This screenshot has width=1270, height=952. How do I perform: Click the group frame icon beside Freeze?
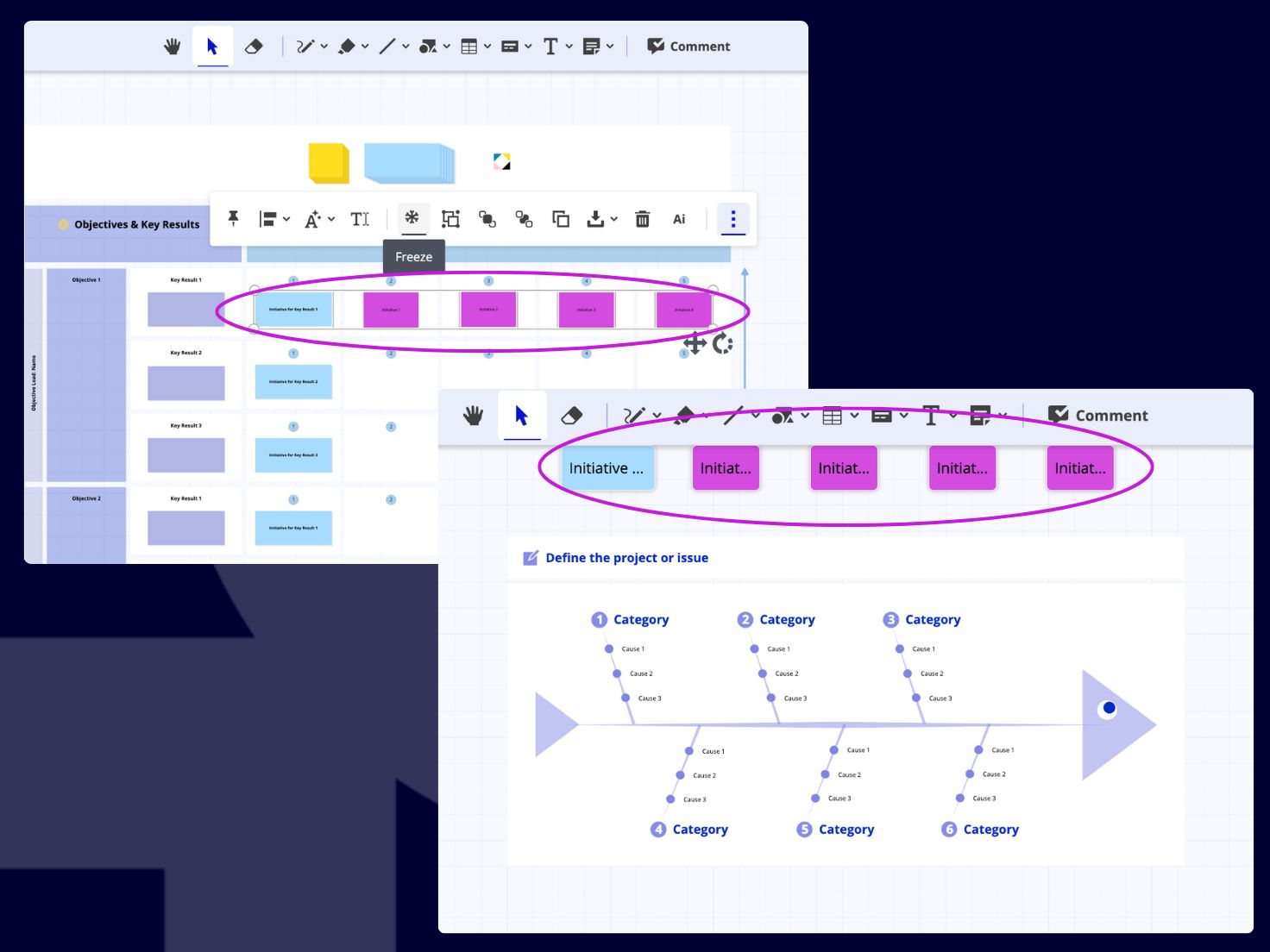pyautogui.click(x=450, y=219)
